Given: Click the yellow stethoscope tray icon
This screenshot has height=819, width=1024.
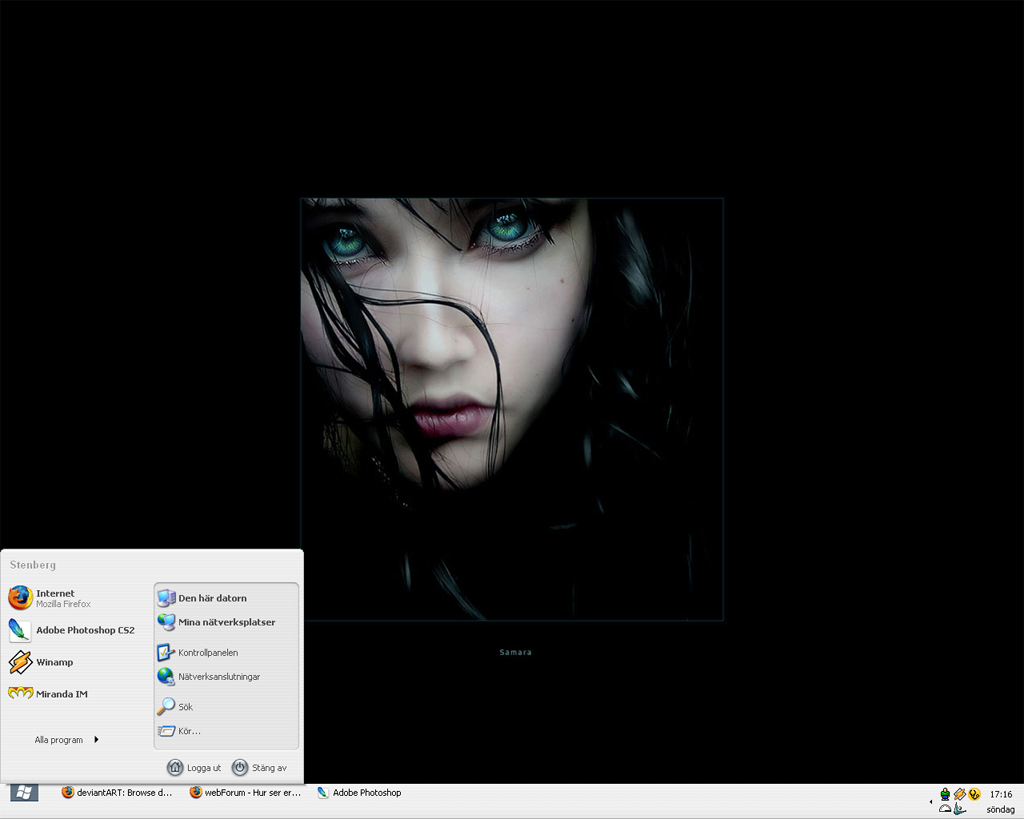Looking at the screenshot, I should click(974, 794).
